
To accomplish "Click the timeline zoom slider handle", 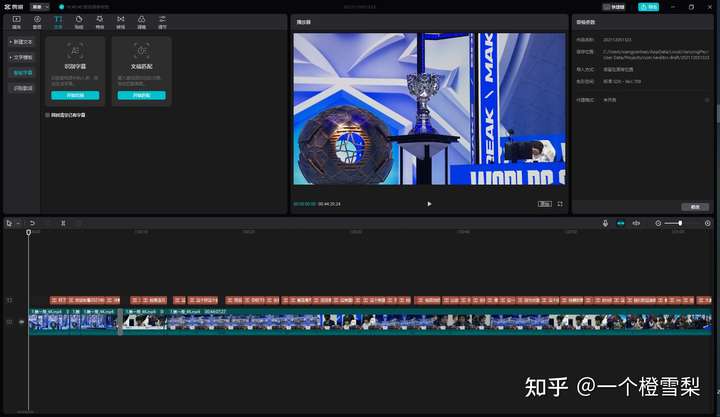I will (x=680, y=223).
